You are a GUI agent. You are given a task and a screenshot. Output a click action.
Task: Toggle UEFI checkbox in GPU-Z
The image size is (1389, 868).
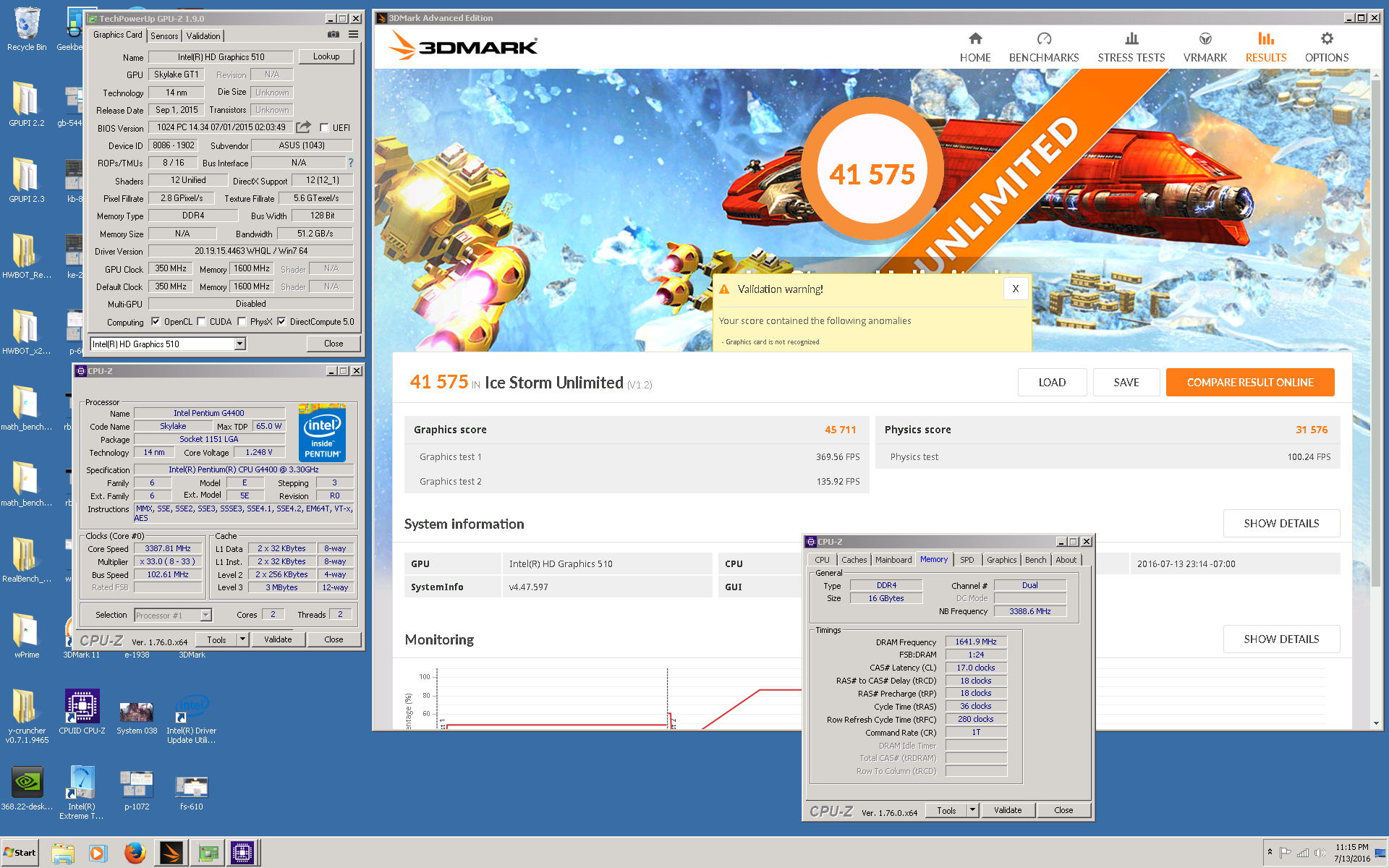point(324,127)
